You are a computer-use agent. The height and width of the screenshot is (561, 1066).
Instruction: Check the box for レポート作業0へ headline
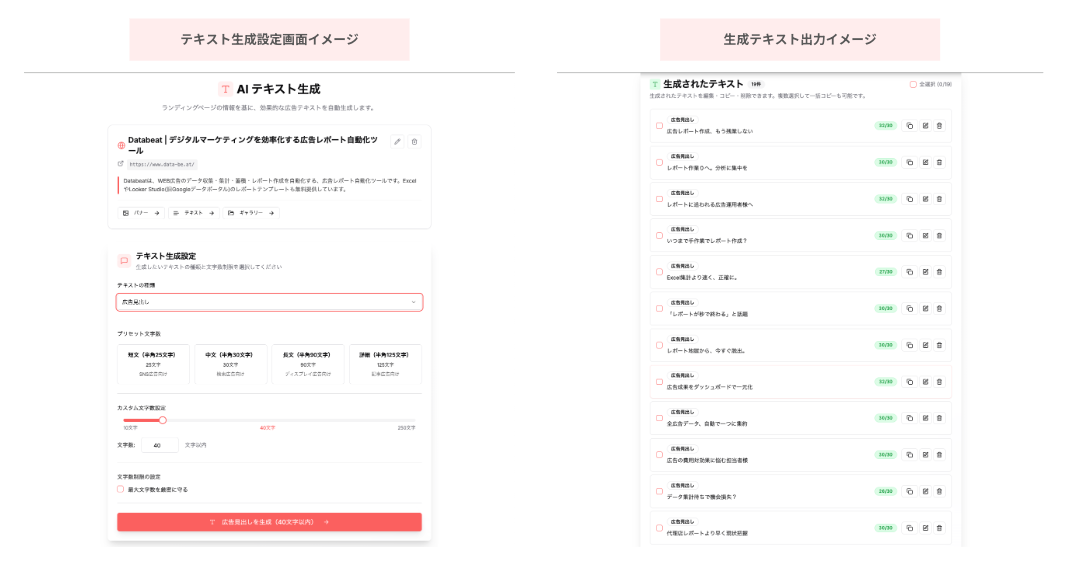(x=659, y=163)
